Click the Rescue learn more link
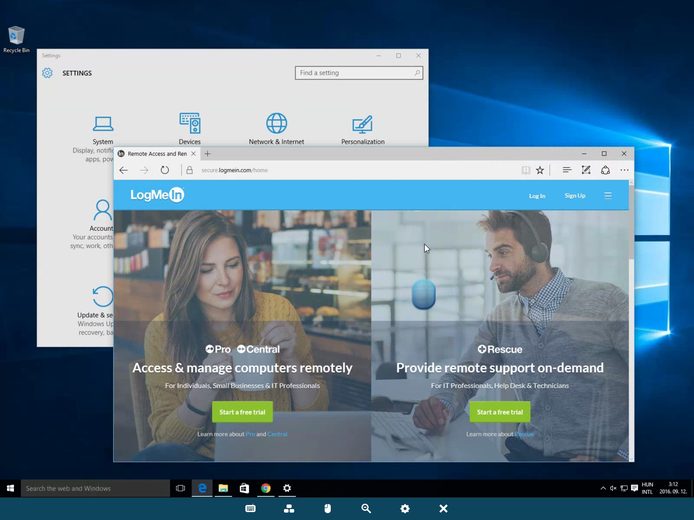Viewport: 694px width, 520px height. [x=524, y=434]
